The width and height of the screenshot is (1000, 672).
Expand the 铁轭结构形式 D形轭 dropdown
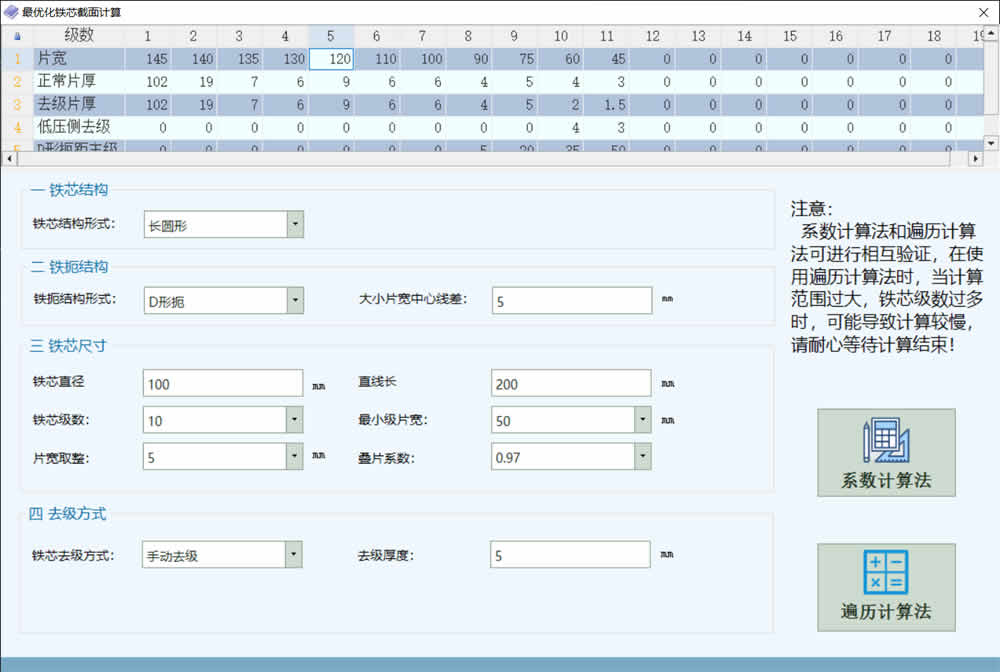coord(295,299)
